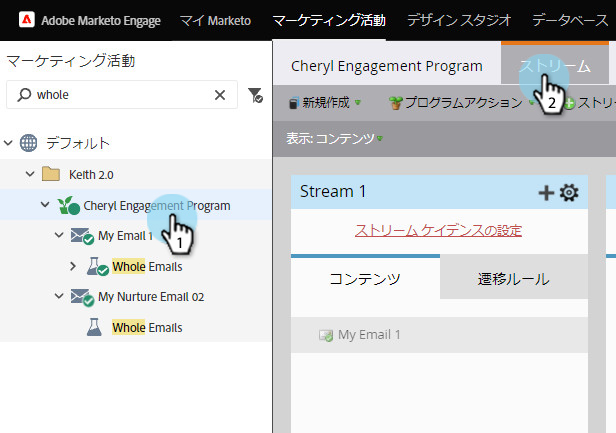The width and height of the screenshot is (616, 433).
Task: Open the データベース menu
Action: coord(570,20)
